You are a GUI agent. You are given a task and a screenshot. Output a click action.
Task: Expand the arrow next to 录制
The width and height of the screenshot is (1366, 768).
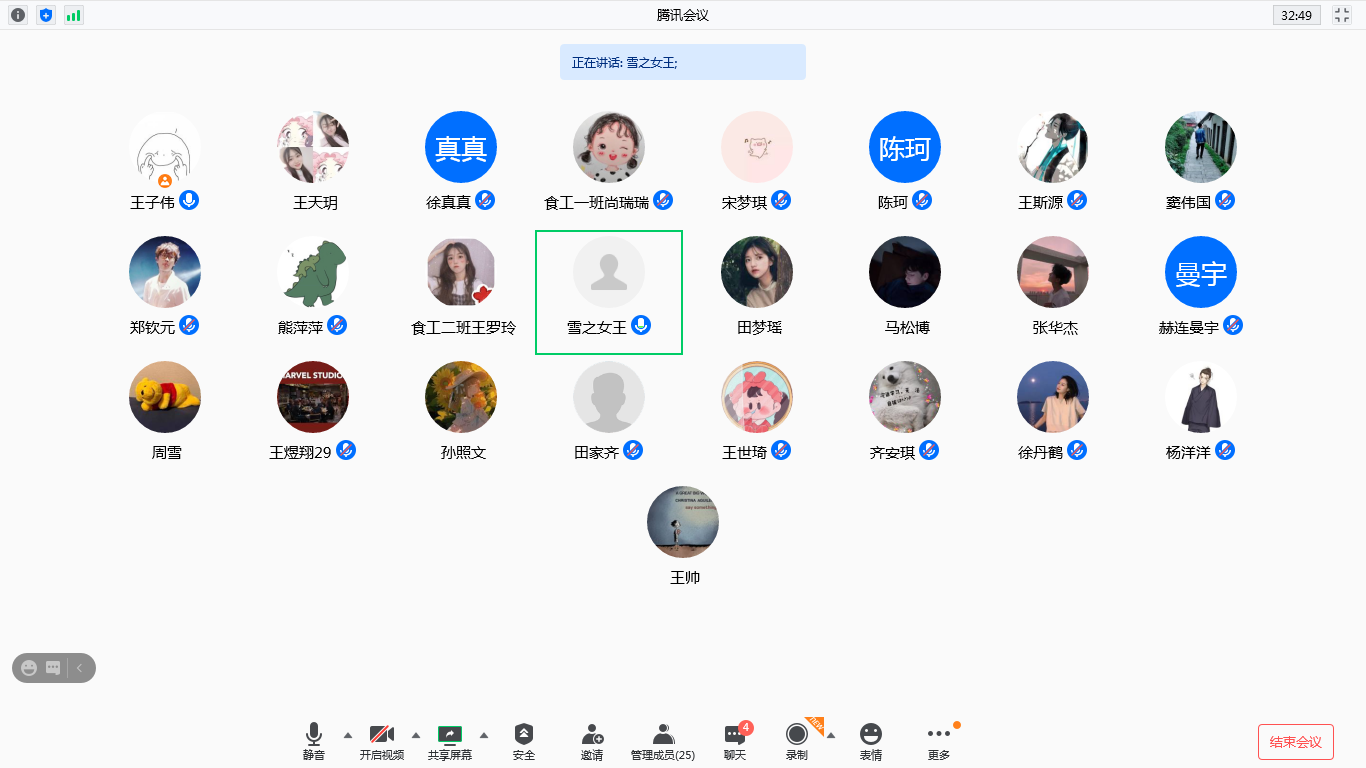pyautogui.click(x=831, y=735)
